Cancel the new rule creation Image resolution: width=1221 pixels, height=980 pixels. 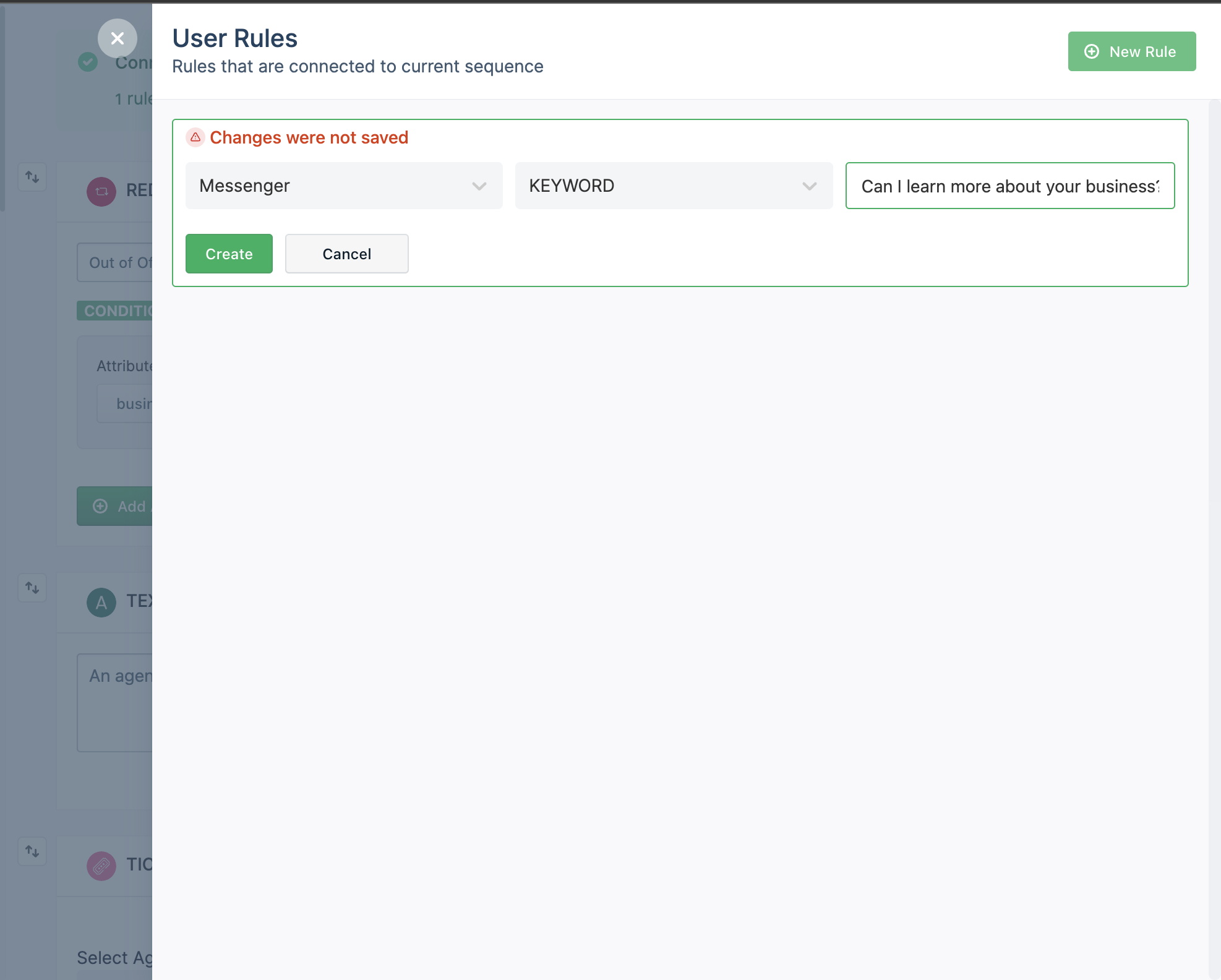coord(346,254)
